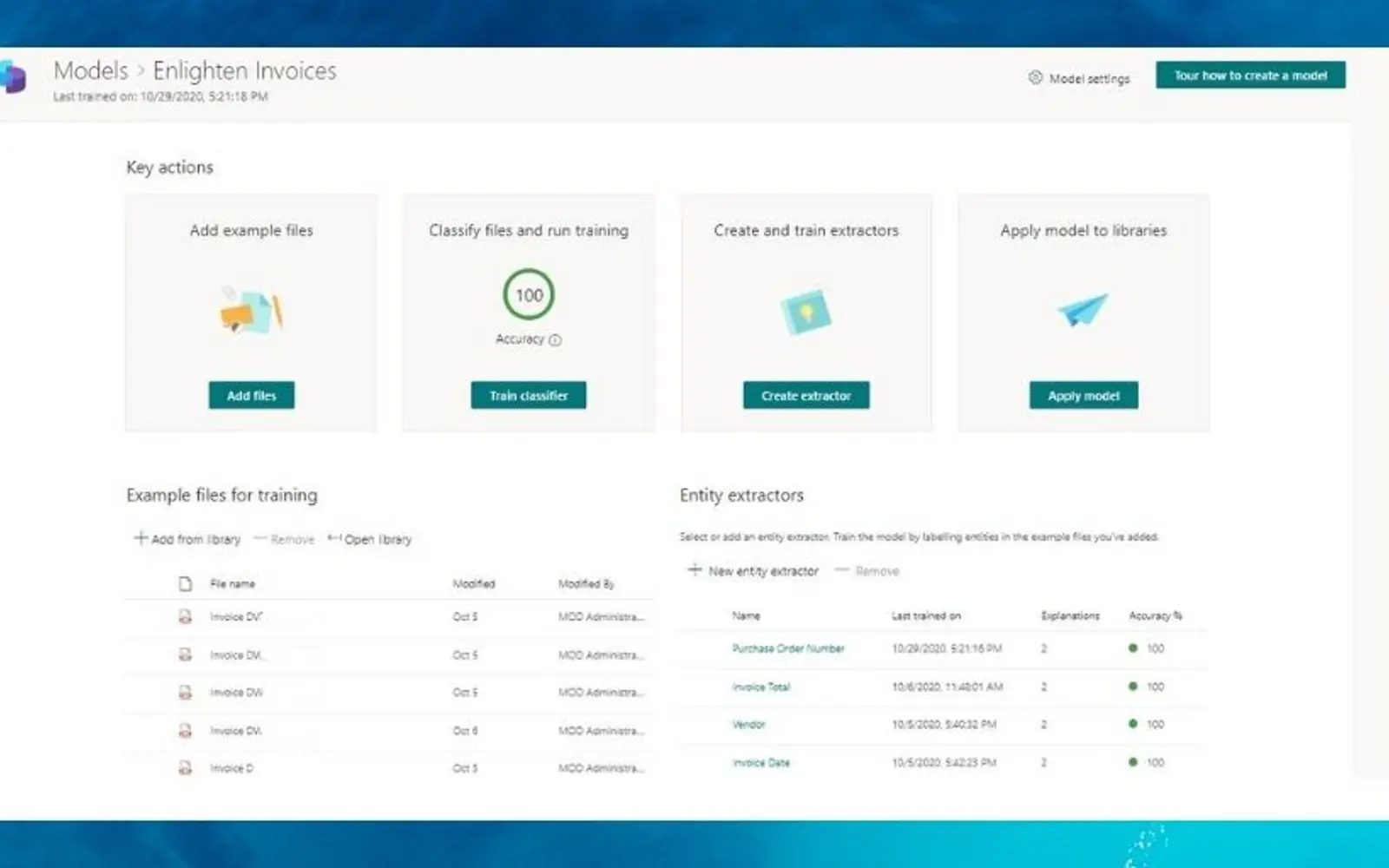This screenshot has height=868, width=1389.
Task: Open Model settings gear icon
Action: click(x=1035, y=77)
